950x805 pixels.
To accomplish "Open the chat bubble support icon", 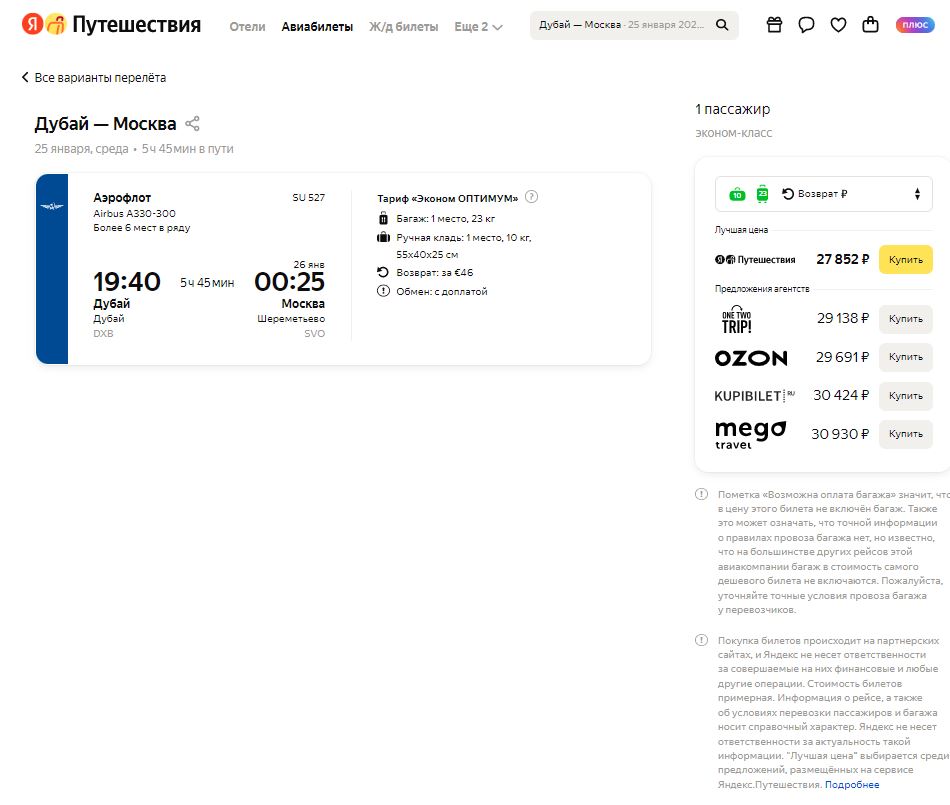I will tap(806, 25).
